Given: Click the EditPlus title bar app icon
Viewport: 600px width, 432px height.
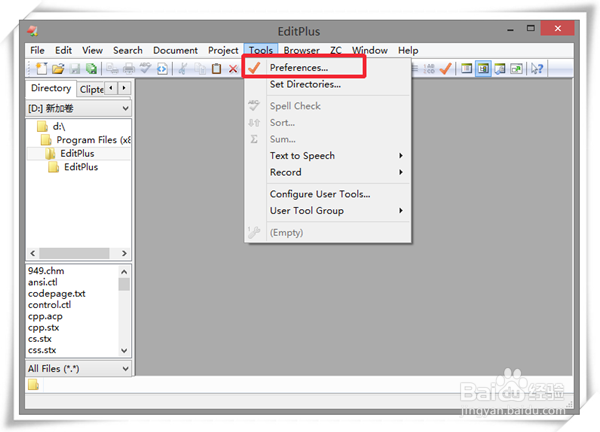Looking at the screenshot, I should 33,31.
